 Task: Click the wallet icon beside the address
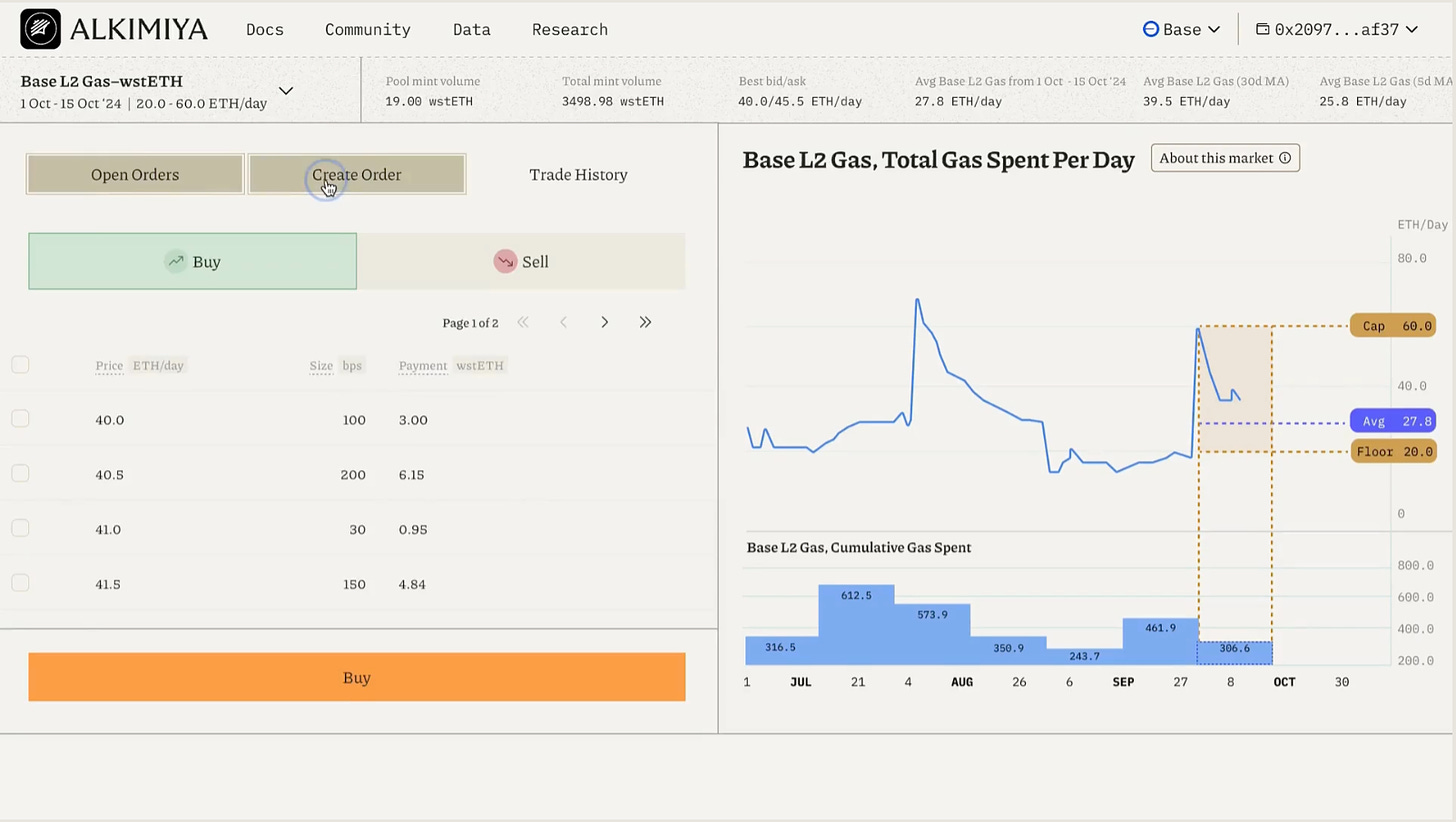(x=1262, y=30)
